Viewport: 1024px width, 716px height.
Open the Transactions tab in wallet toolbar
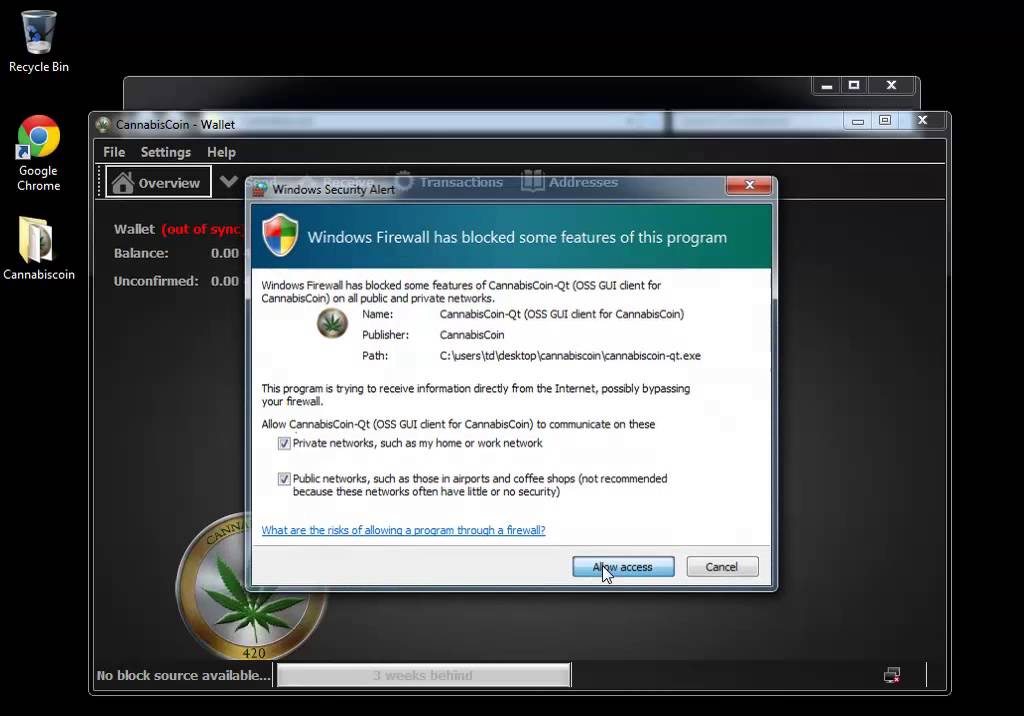449,182
